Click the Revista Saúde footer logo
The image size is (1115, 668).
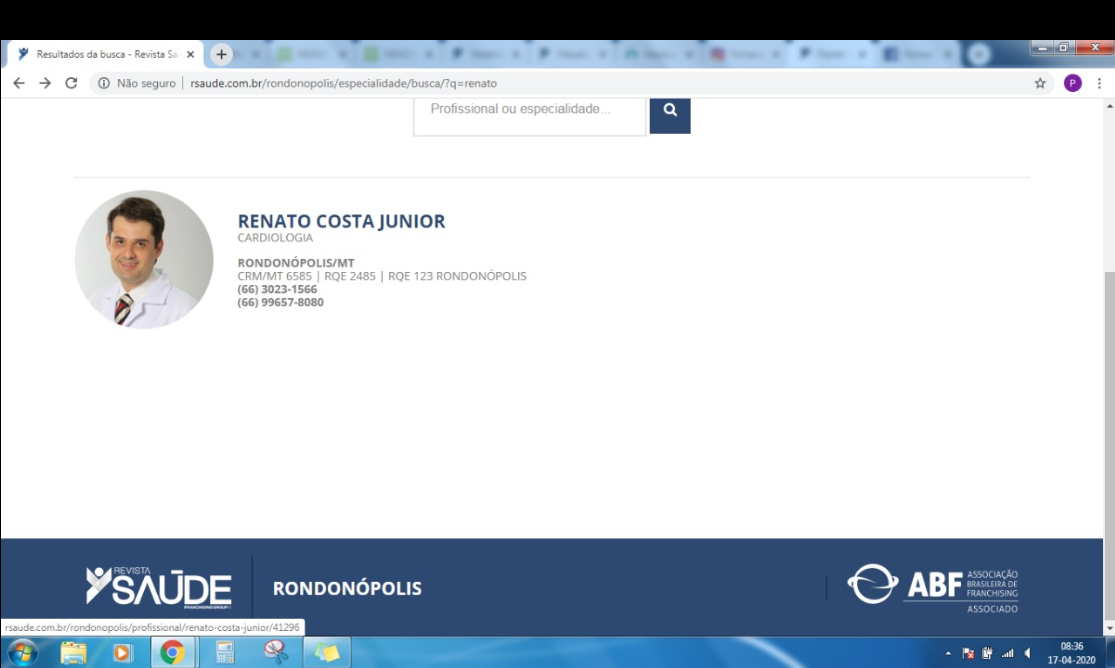pyautogui.click(x=158, y=586)
